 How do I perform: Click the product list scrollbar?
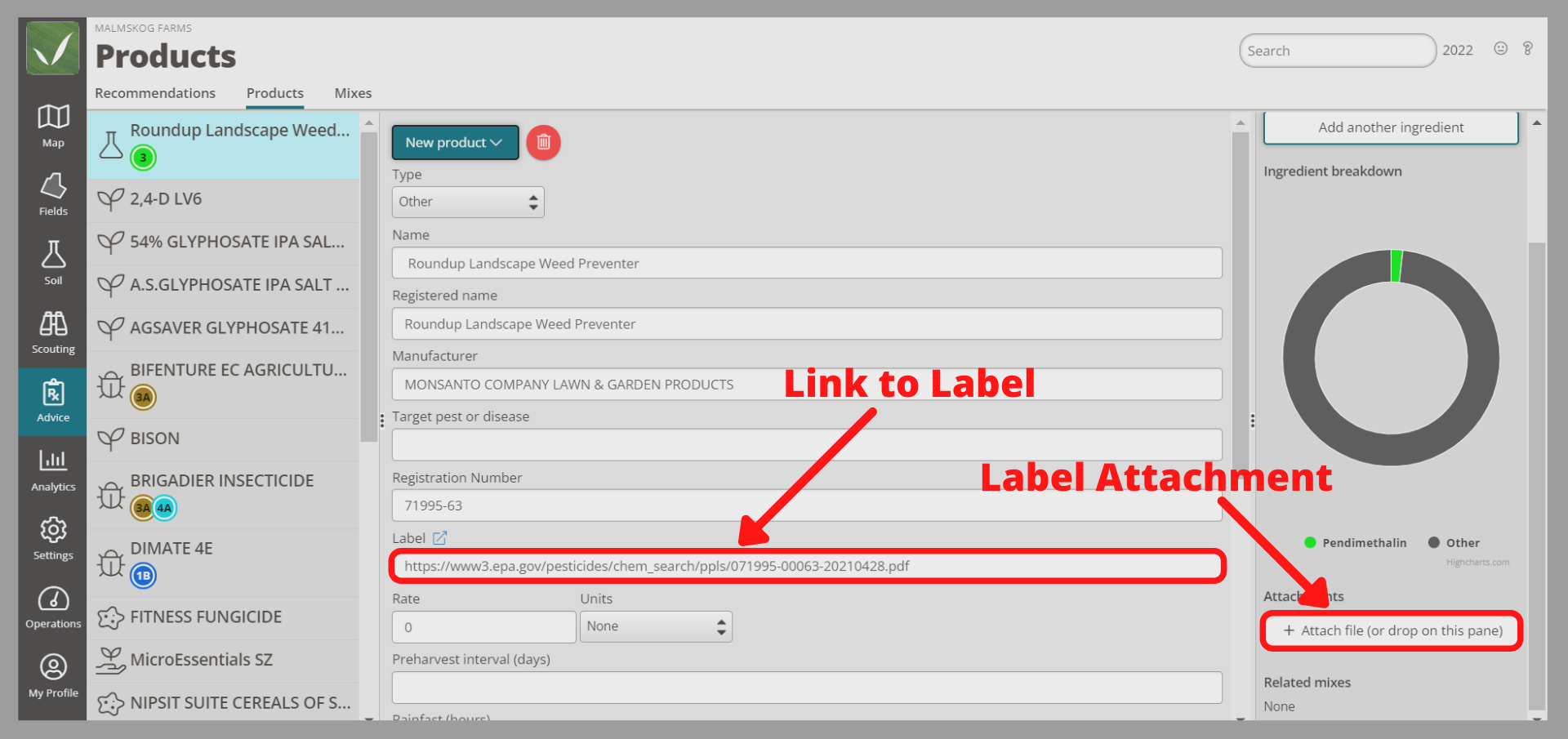[x=368, y=286]
